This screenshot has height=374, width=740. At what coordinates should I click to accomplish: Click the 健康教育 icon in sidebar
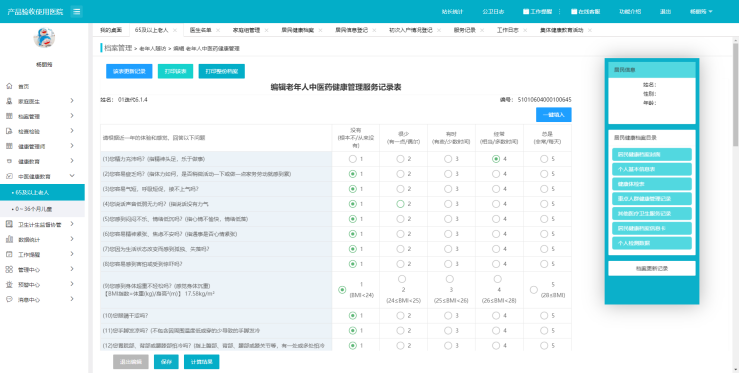tap(9, 161)
